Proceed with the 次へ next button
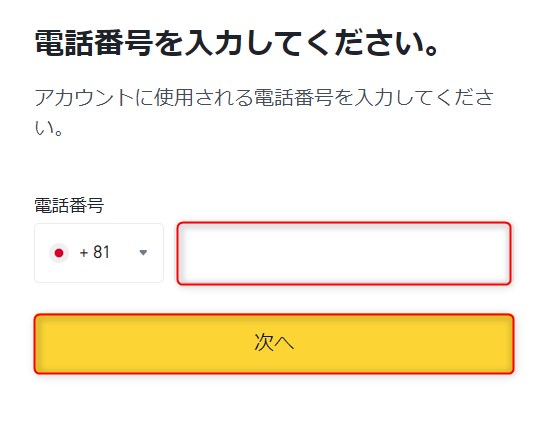 (274, 344)
